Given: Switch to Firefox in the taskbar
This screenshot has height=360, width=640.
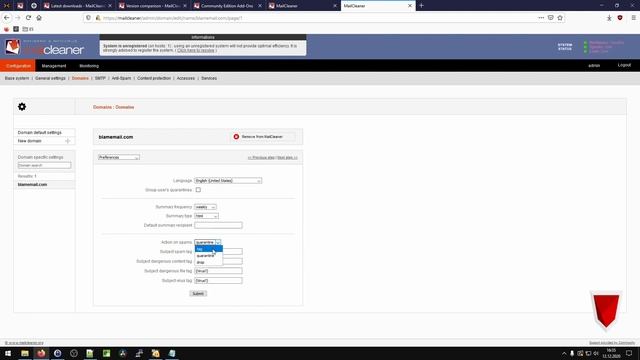Looking at the screenshot, I should [x=41, y=353].
